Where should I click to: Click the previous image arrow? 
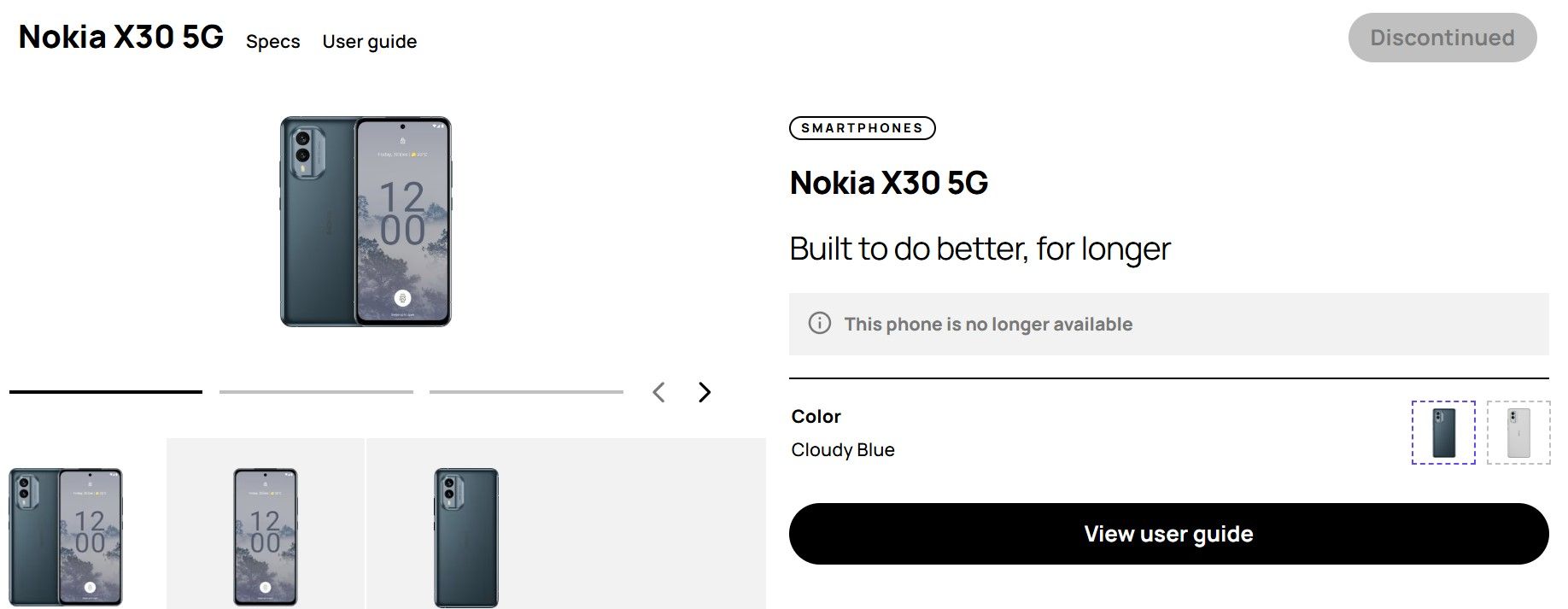658,392
